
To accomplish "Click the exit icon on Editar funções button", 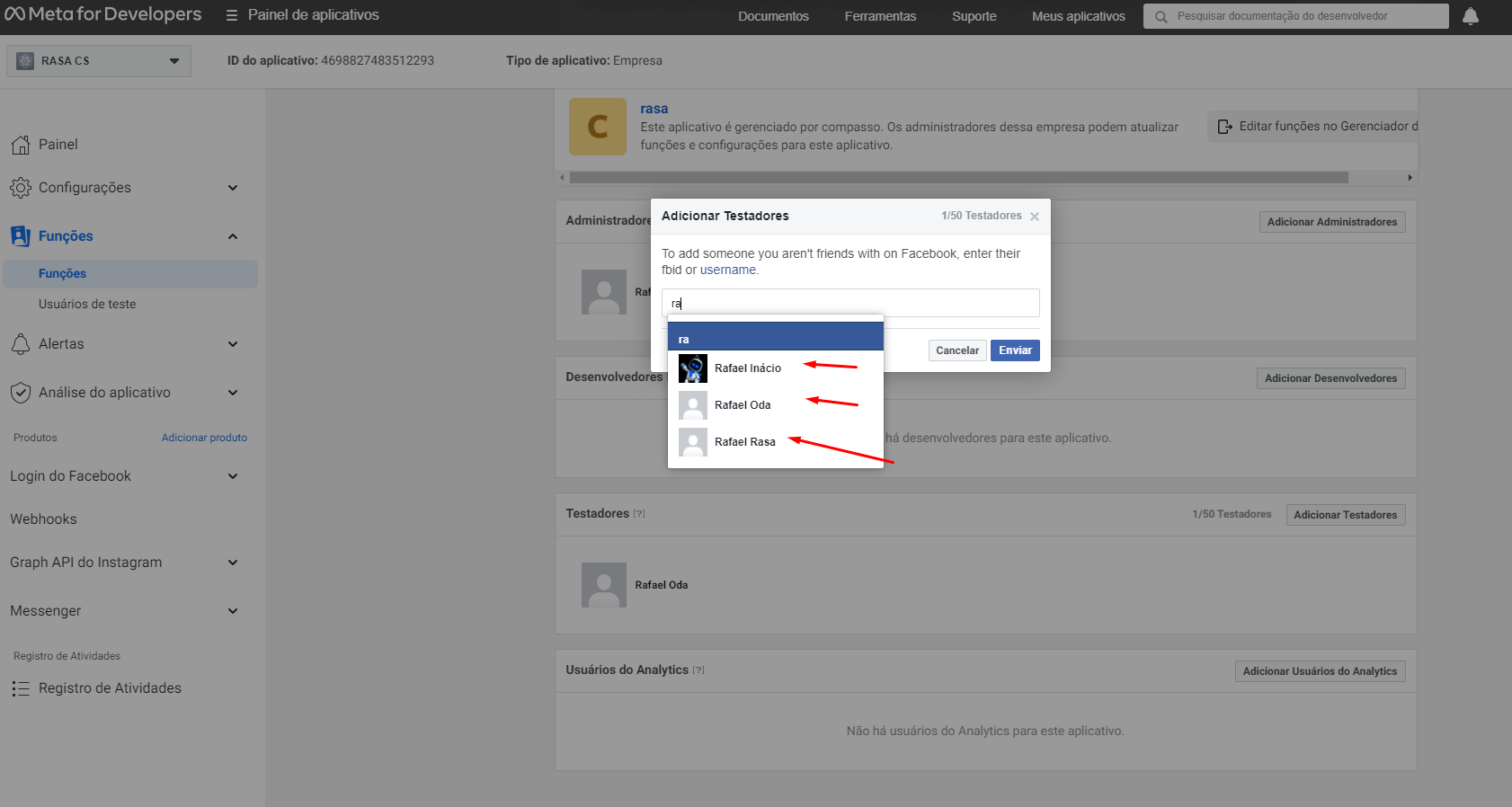I will coord(1224,127).
